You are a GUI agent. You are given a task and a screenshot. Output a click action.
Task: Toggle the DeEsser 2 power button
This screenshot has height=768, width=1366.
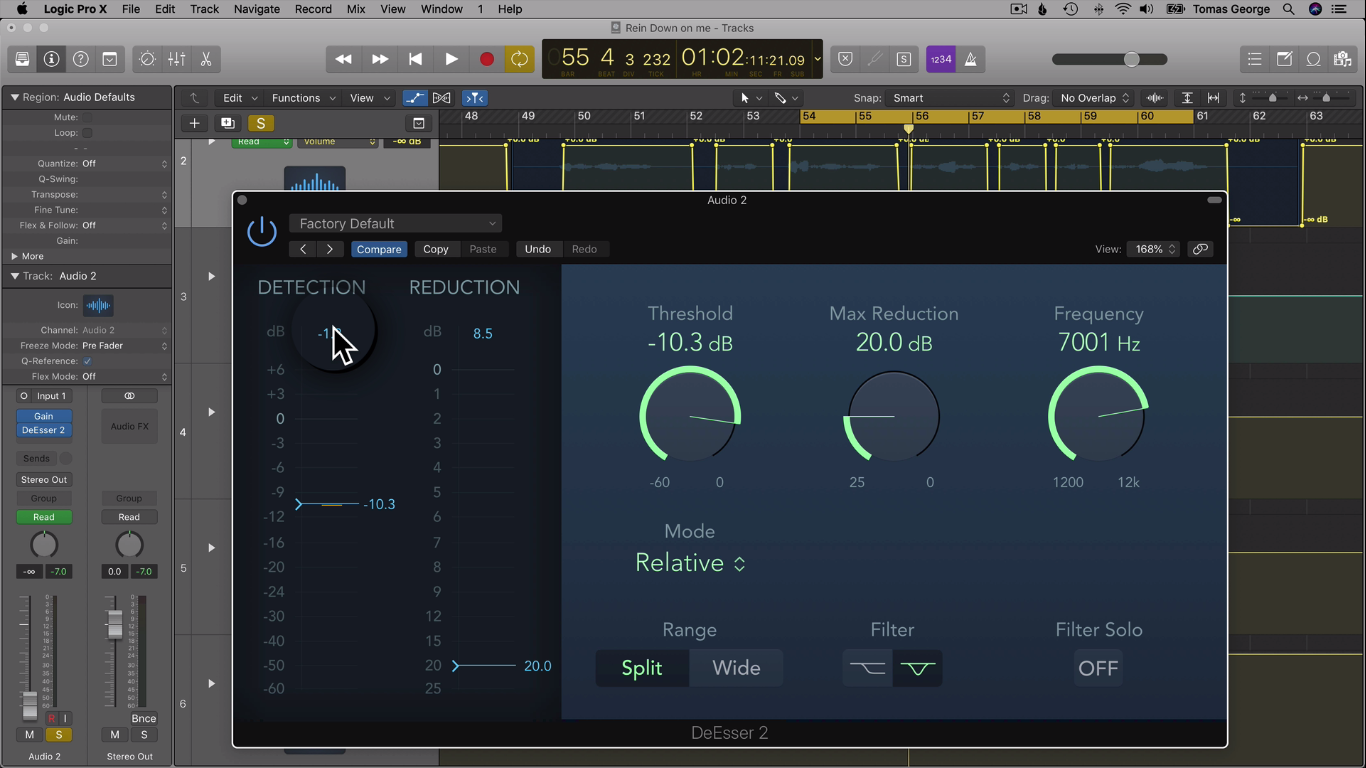point(262,232)
